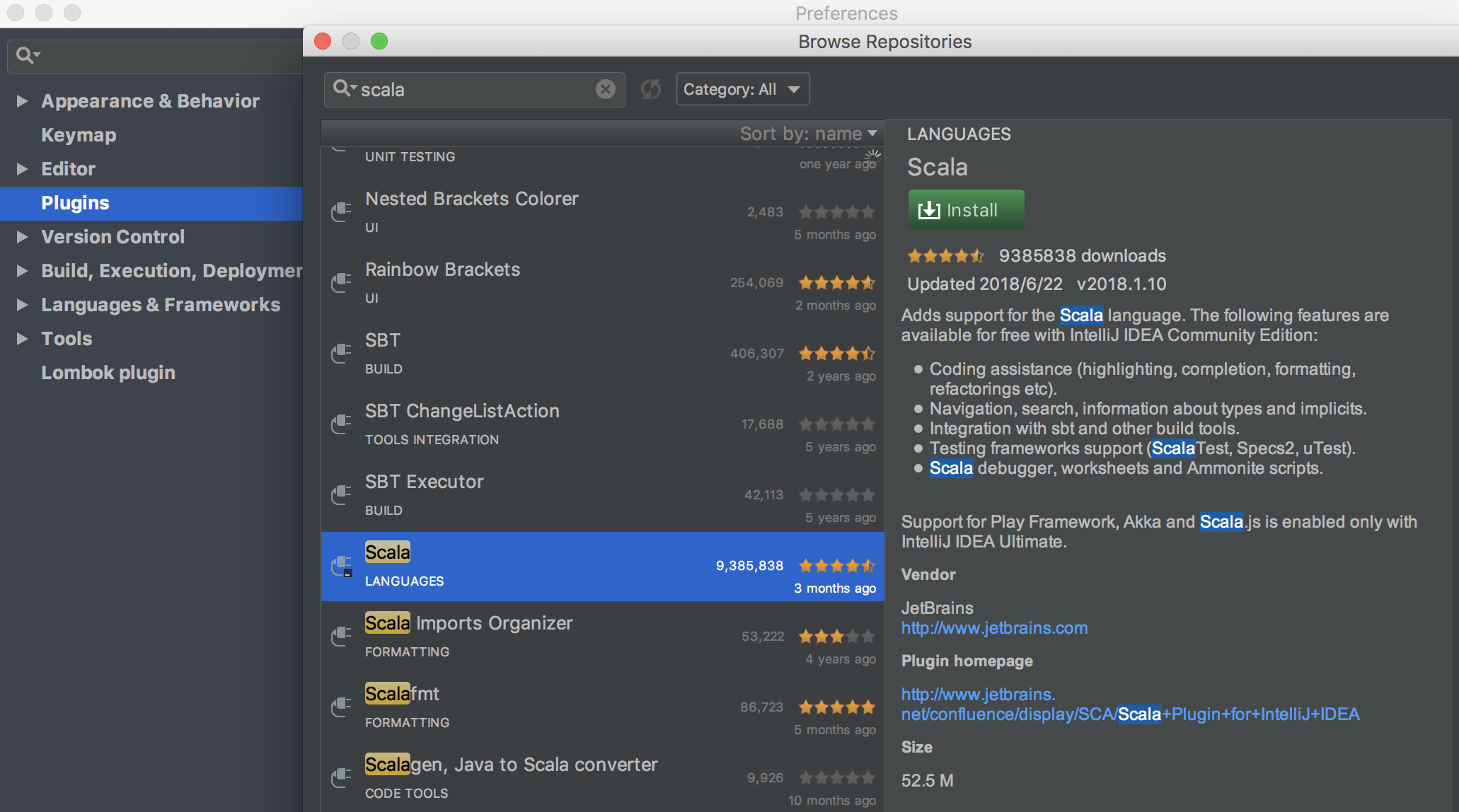This screenshot has width=1459, height=812.
Task: Click the refresh repositories icon
Action: pyautogui.click(x=651, y=89)
